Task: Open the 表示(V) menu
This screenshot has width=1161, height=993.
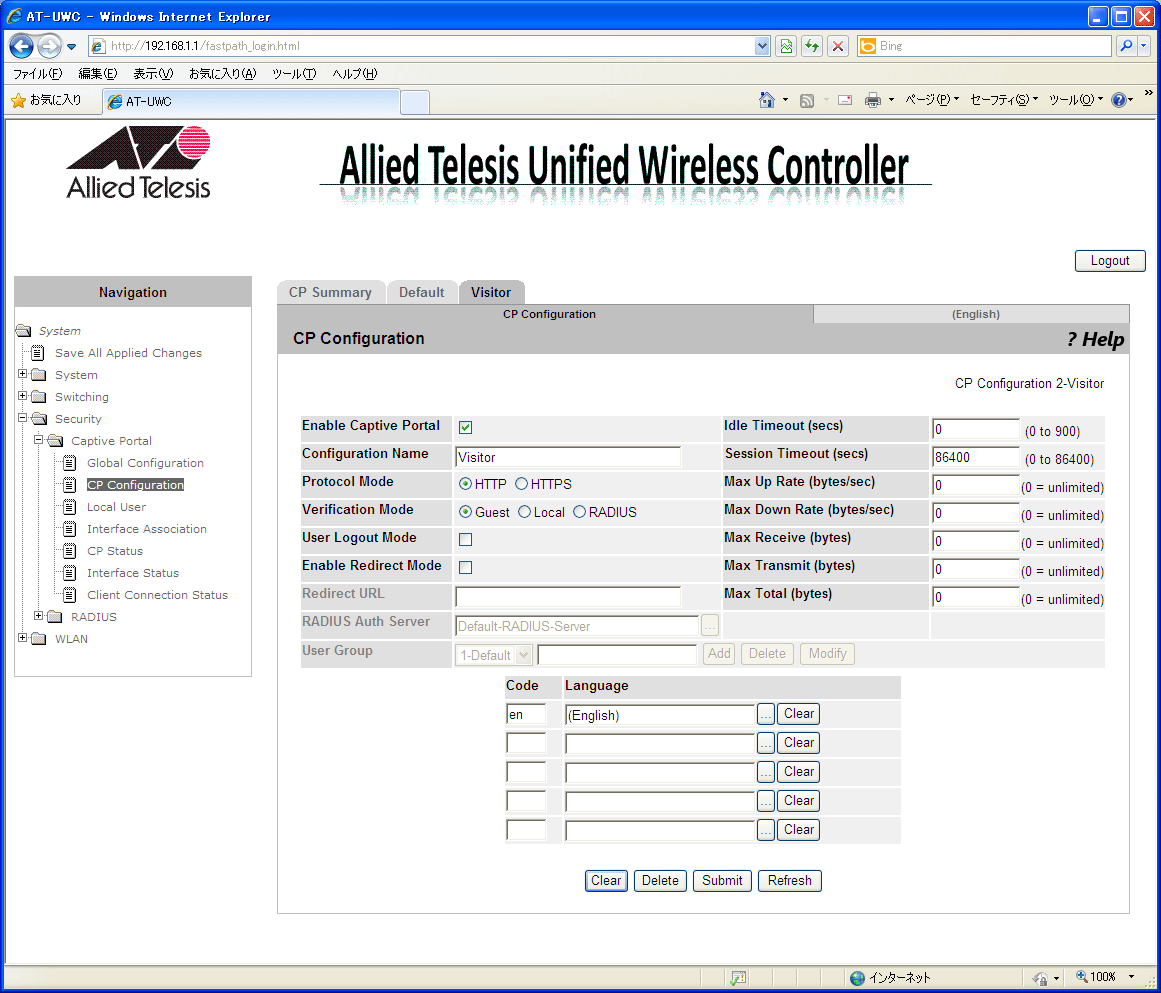Action: coord(153,73)
